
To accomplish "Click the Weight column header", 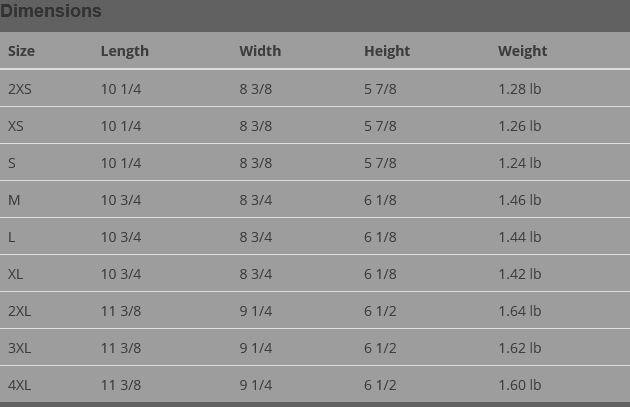I will (522, 51).
